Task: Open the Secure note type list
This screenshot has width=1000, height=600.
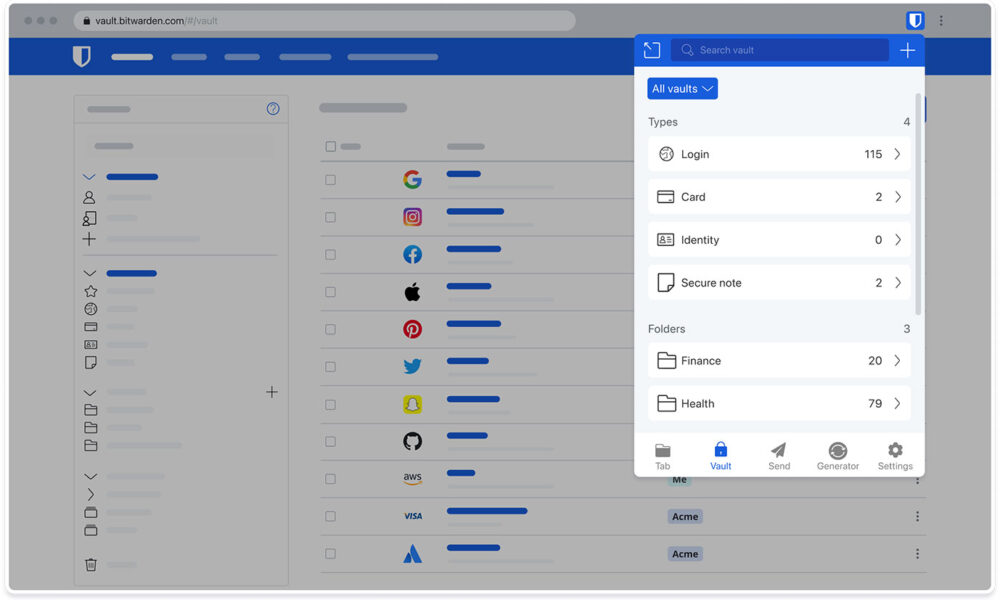Action: click(x=779, y=282)
